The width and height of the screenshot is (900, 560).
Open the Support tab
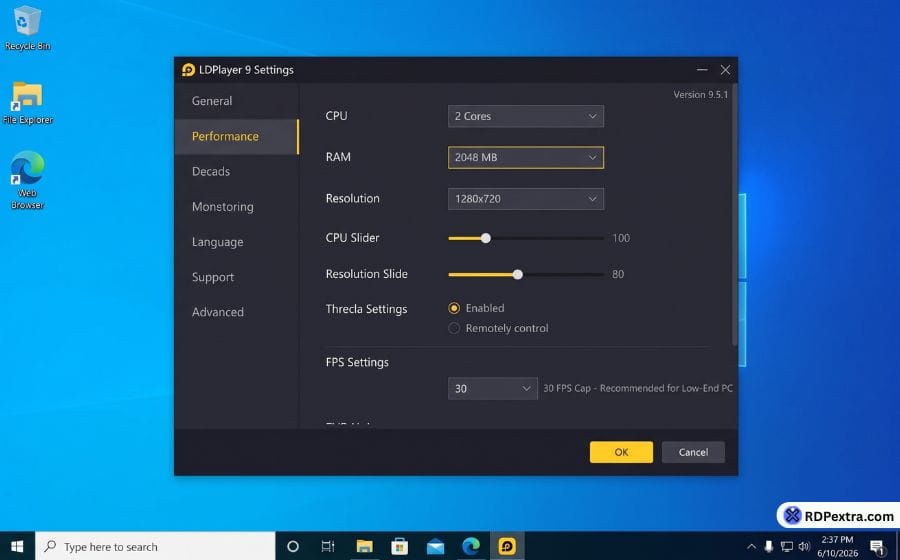[x=236, y=277]
